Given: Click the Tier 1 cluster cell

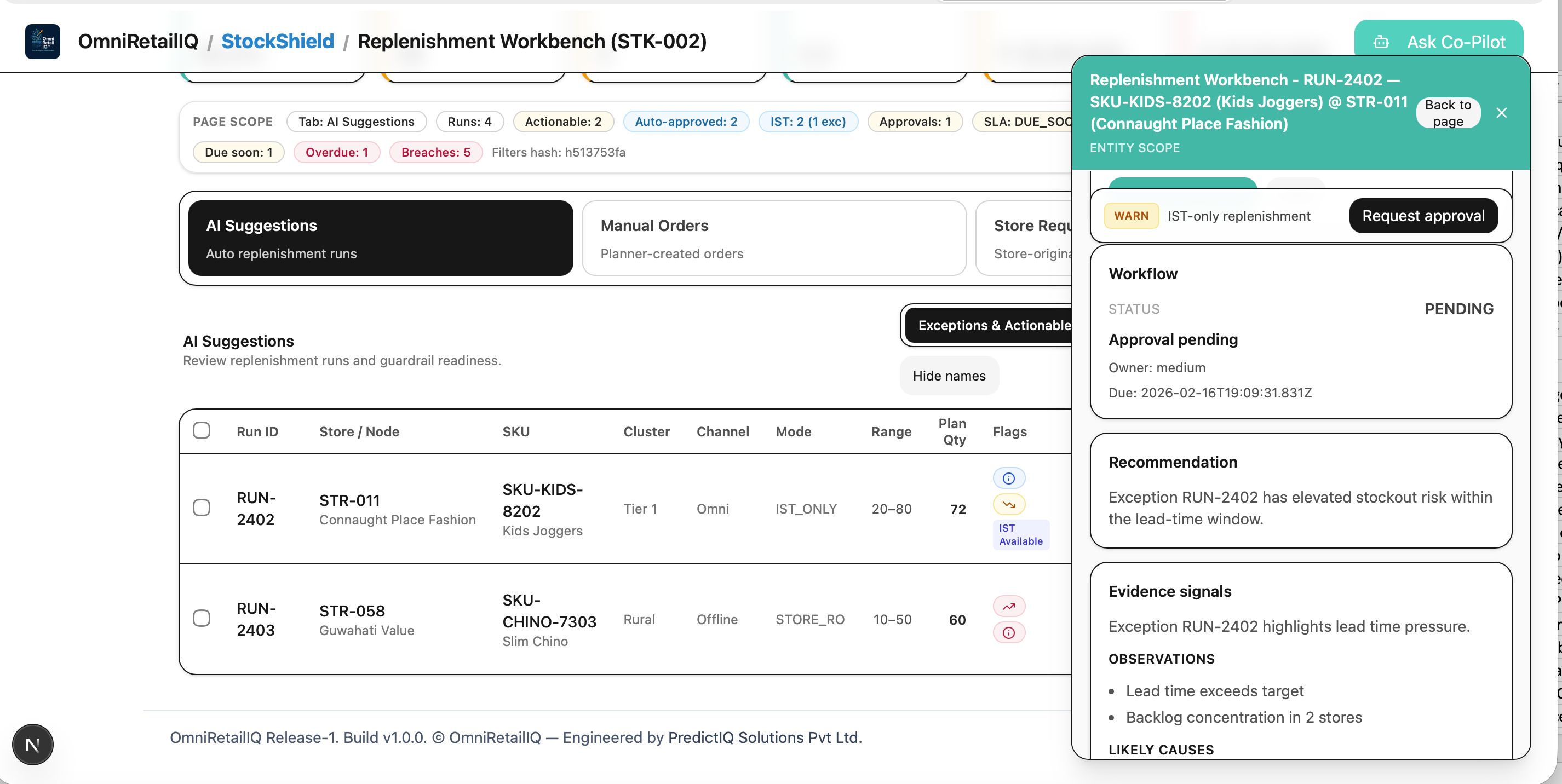Looking at the screenshot, I should tap(640, 508).
